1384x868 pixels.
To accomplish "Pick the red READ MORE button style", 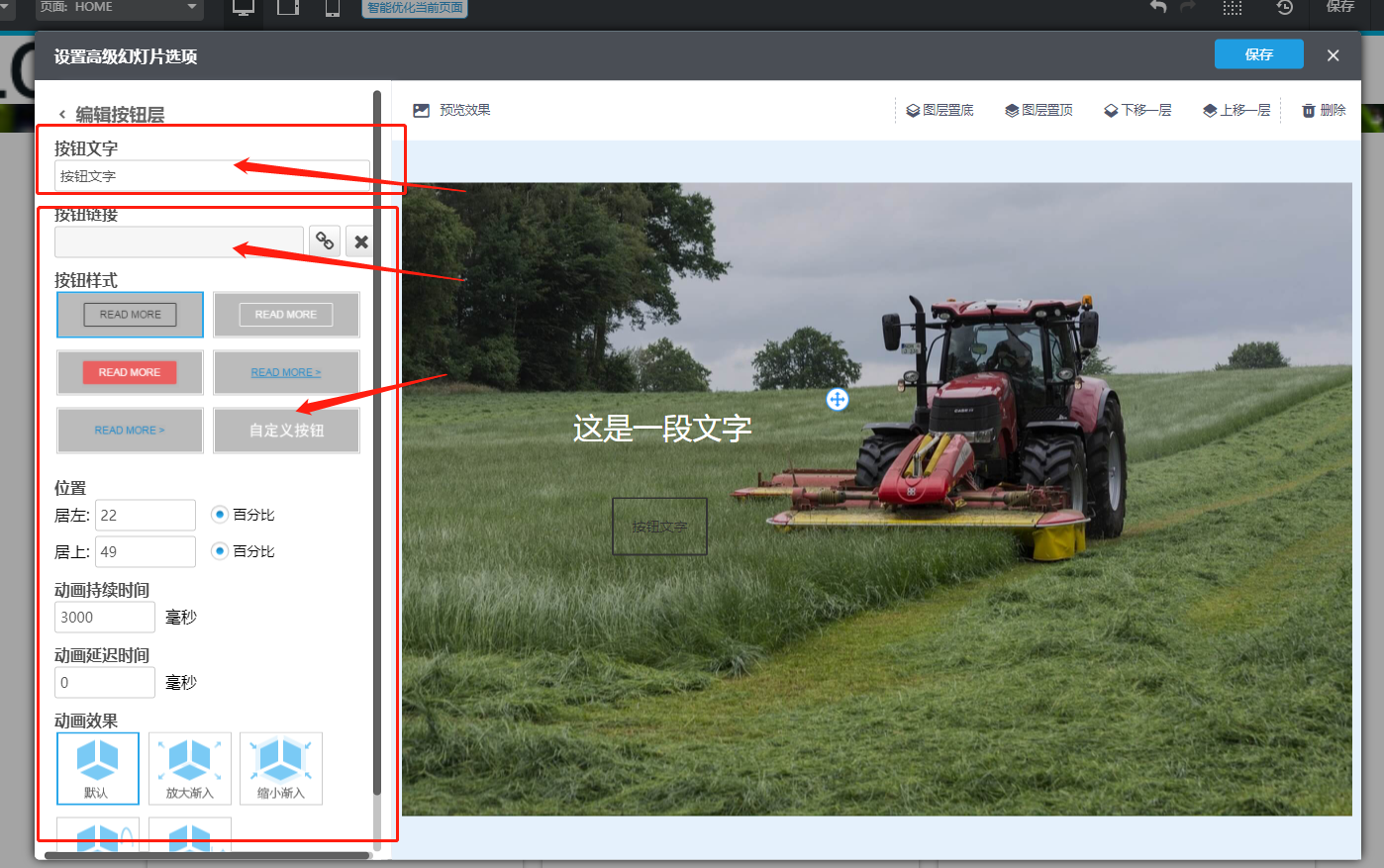I will [x=130, y=372].
